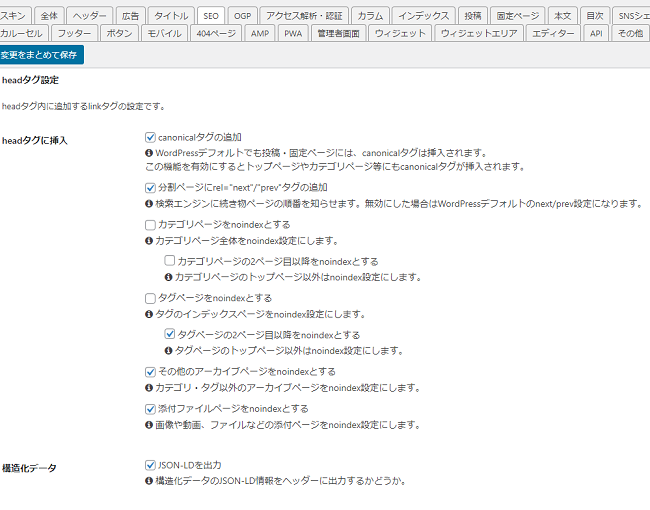Screen dimensions: 650x510
Task: Switch to the ウィジェットエリア tab
Action: 479,33
